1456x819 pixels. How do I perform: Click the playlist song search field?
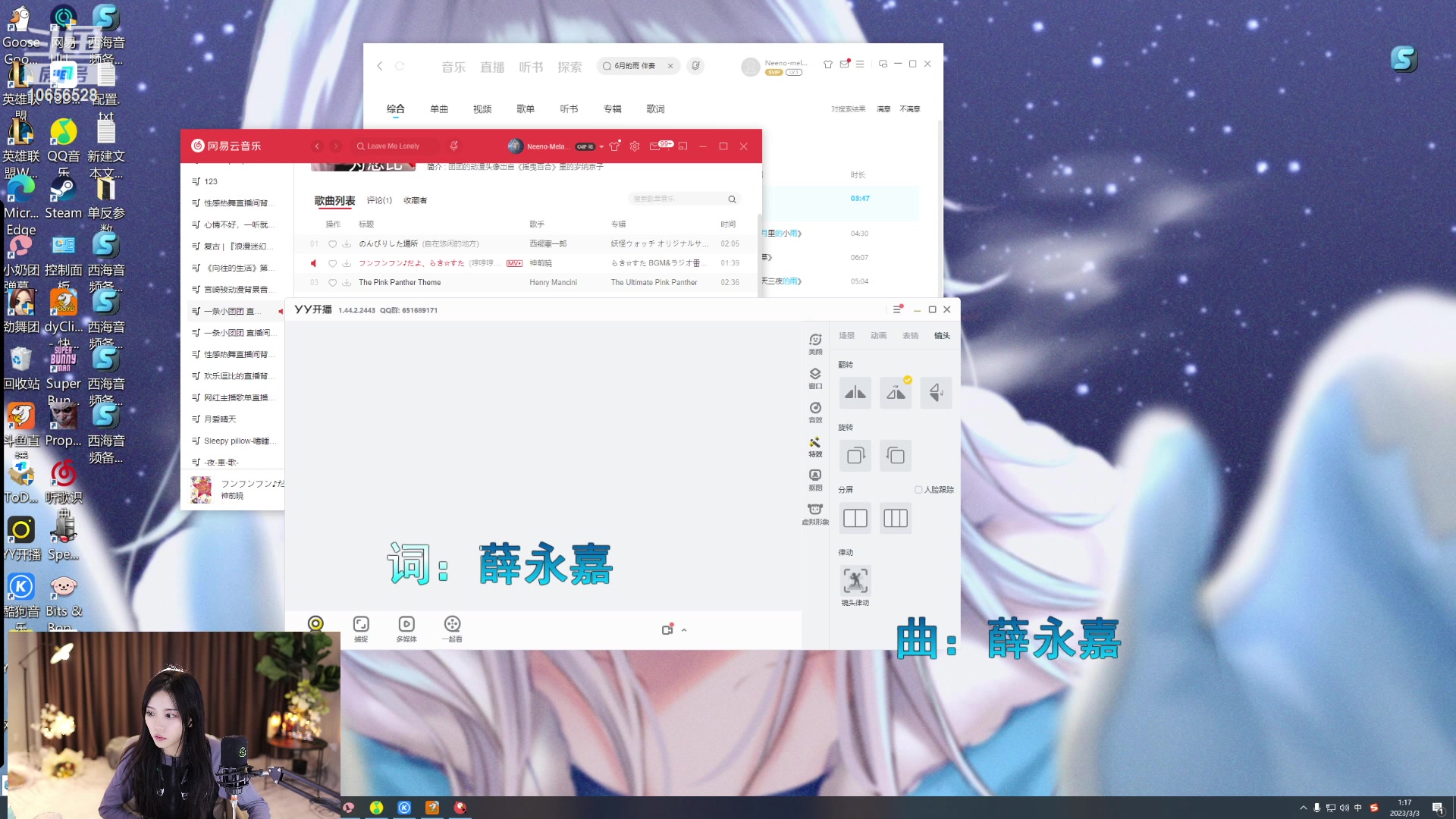[683, 199]
